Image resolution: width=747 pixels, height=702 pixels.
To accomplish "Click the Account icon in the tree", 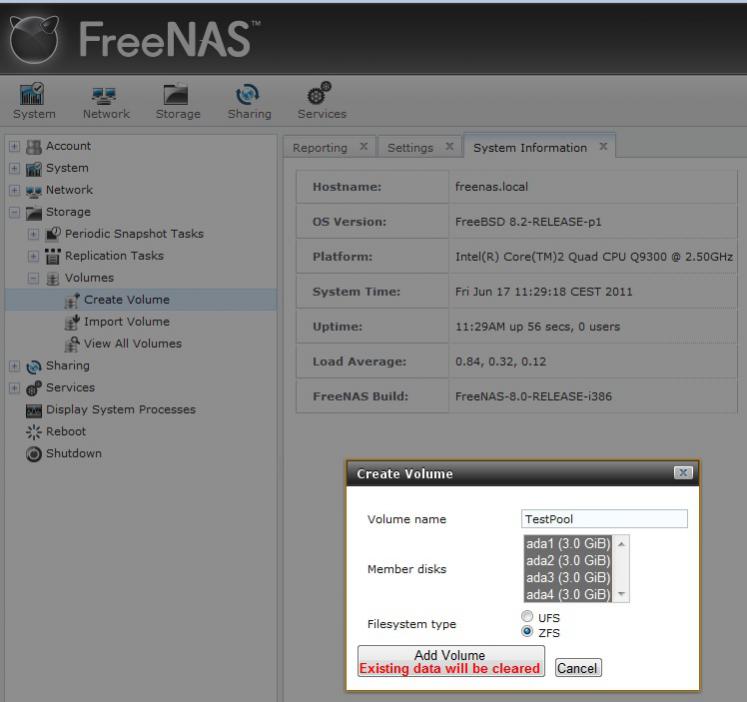I will pyautogui.click(x=33, y=147).
